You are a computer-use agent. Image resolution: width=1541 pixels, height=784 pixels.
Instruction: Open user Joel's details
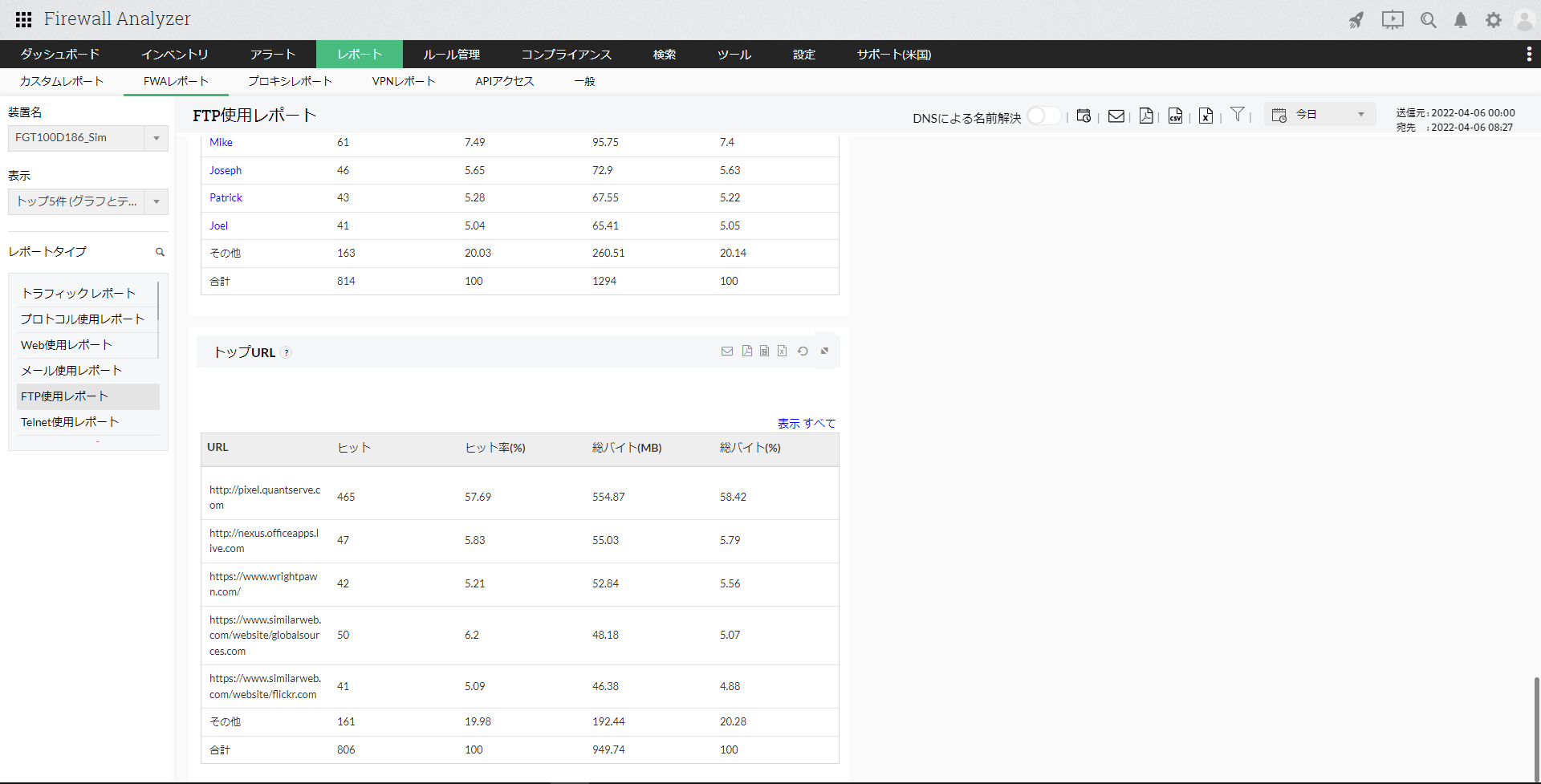[x=218, y=226]
